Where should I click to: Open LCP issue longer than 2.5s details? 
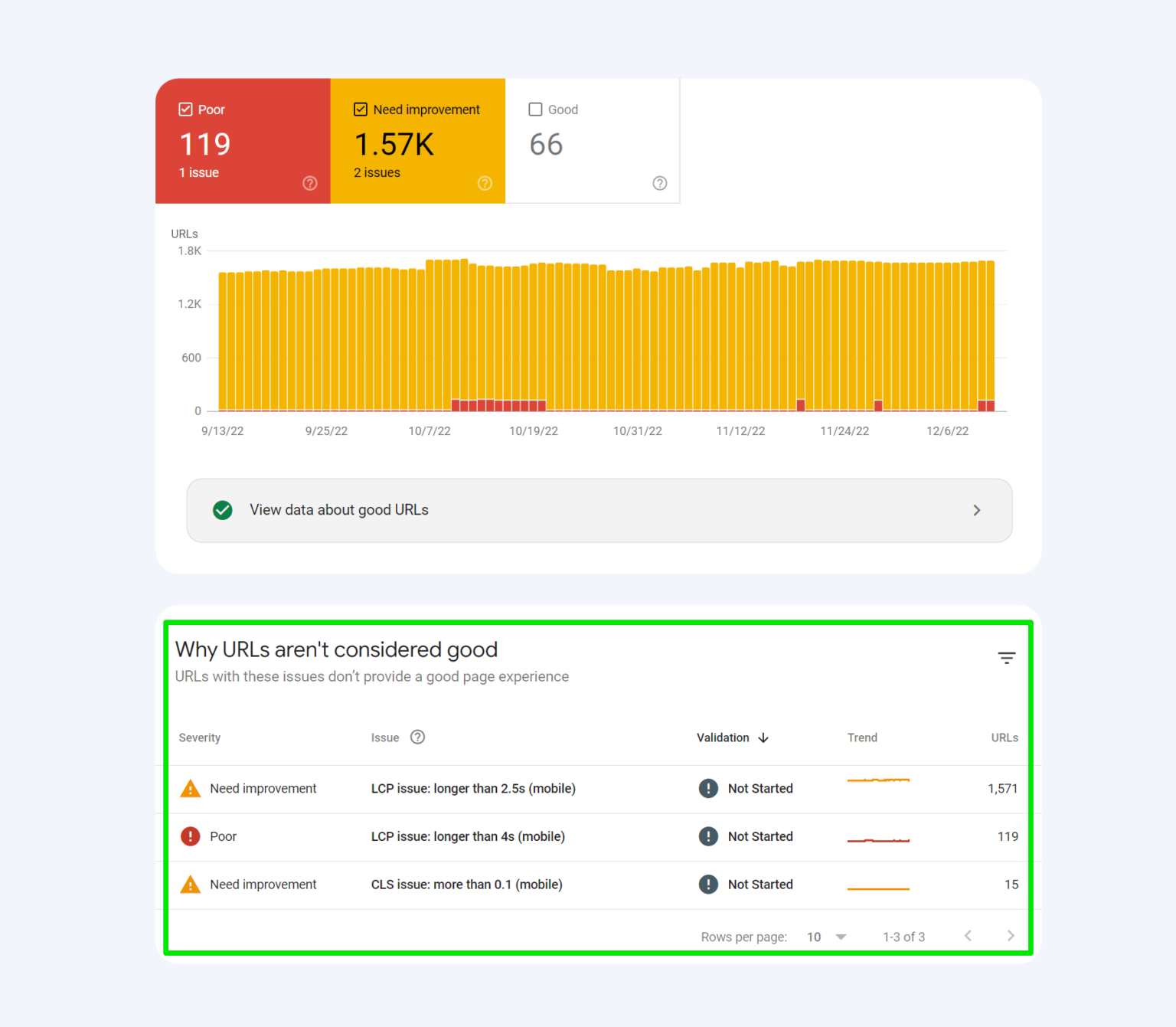[473, 788]
